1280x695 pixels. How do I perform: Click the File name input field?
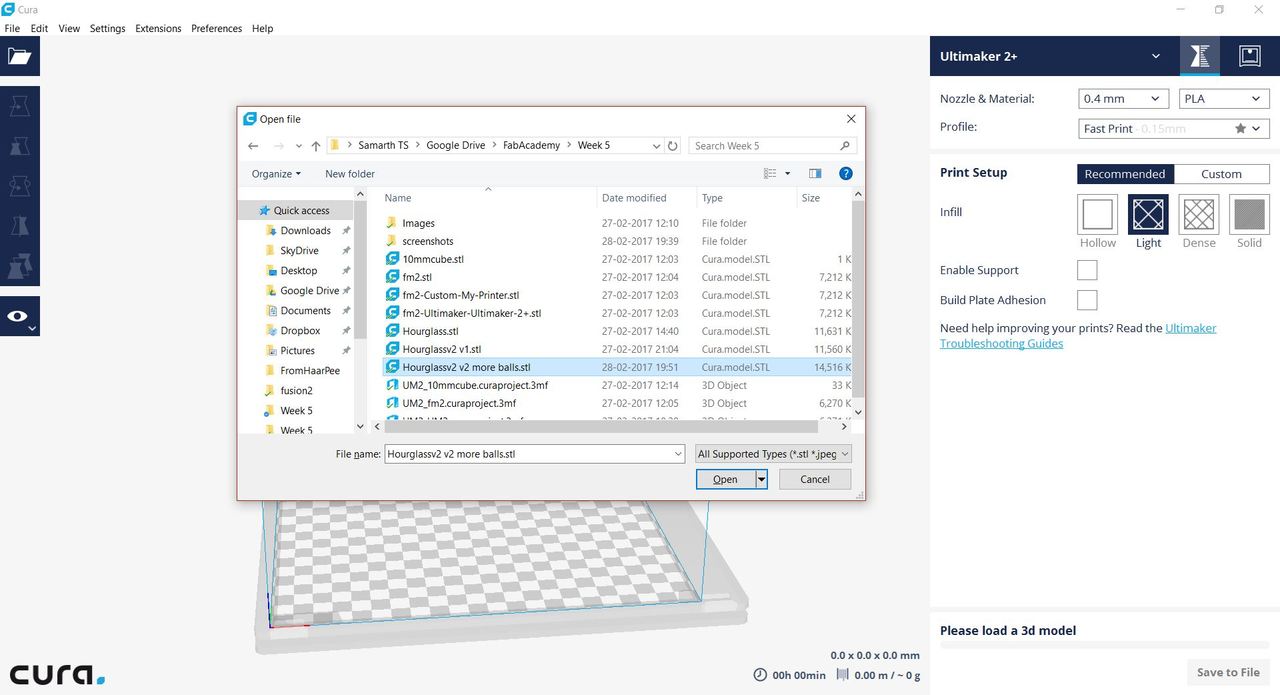pyautogui.click(x=527, y=454)
